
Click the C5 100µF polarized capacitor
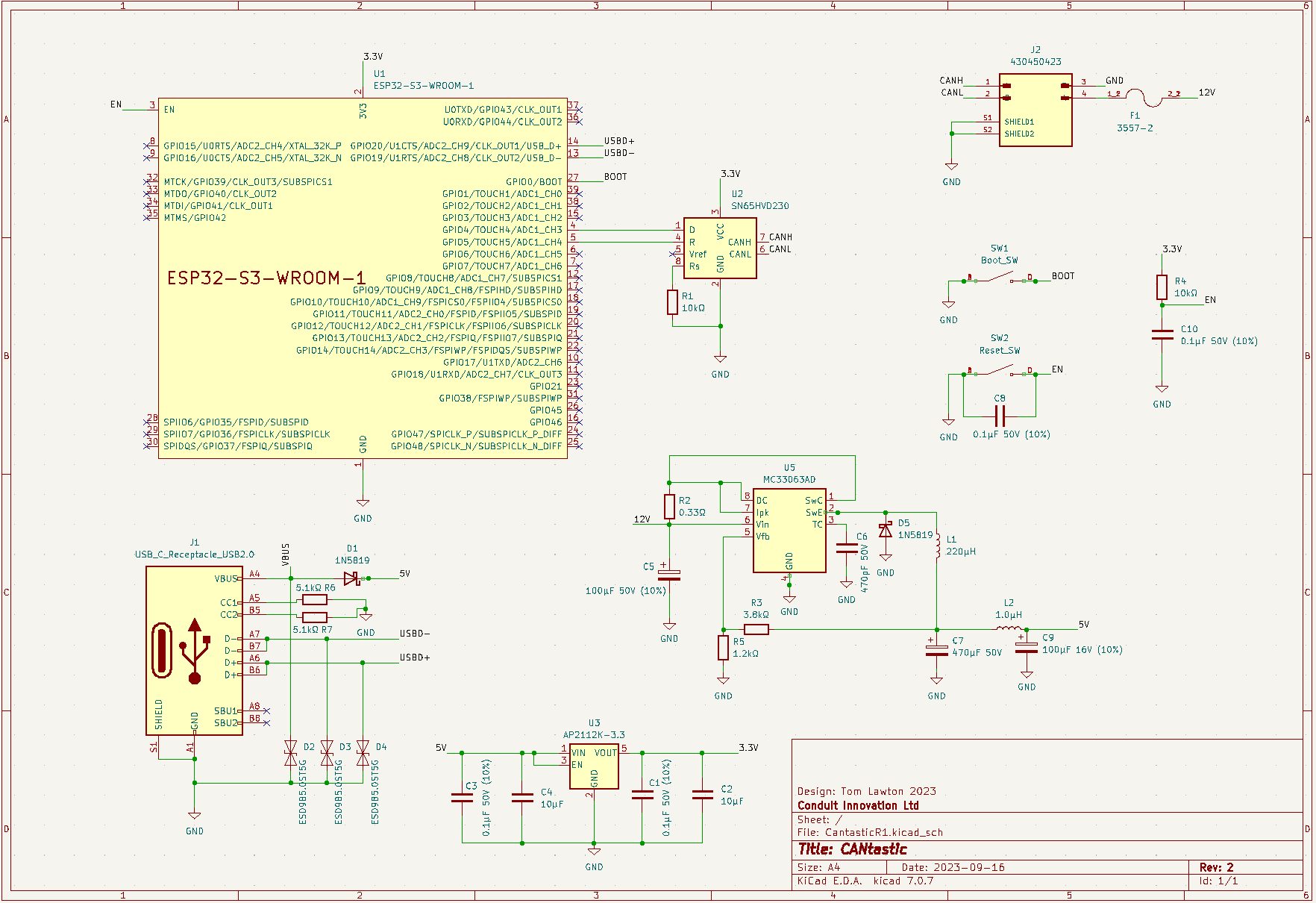point(669,573)
